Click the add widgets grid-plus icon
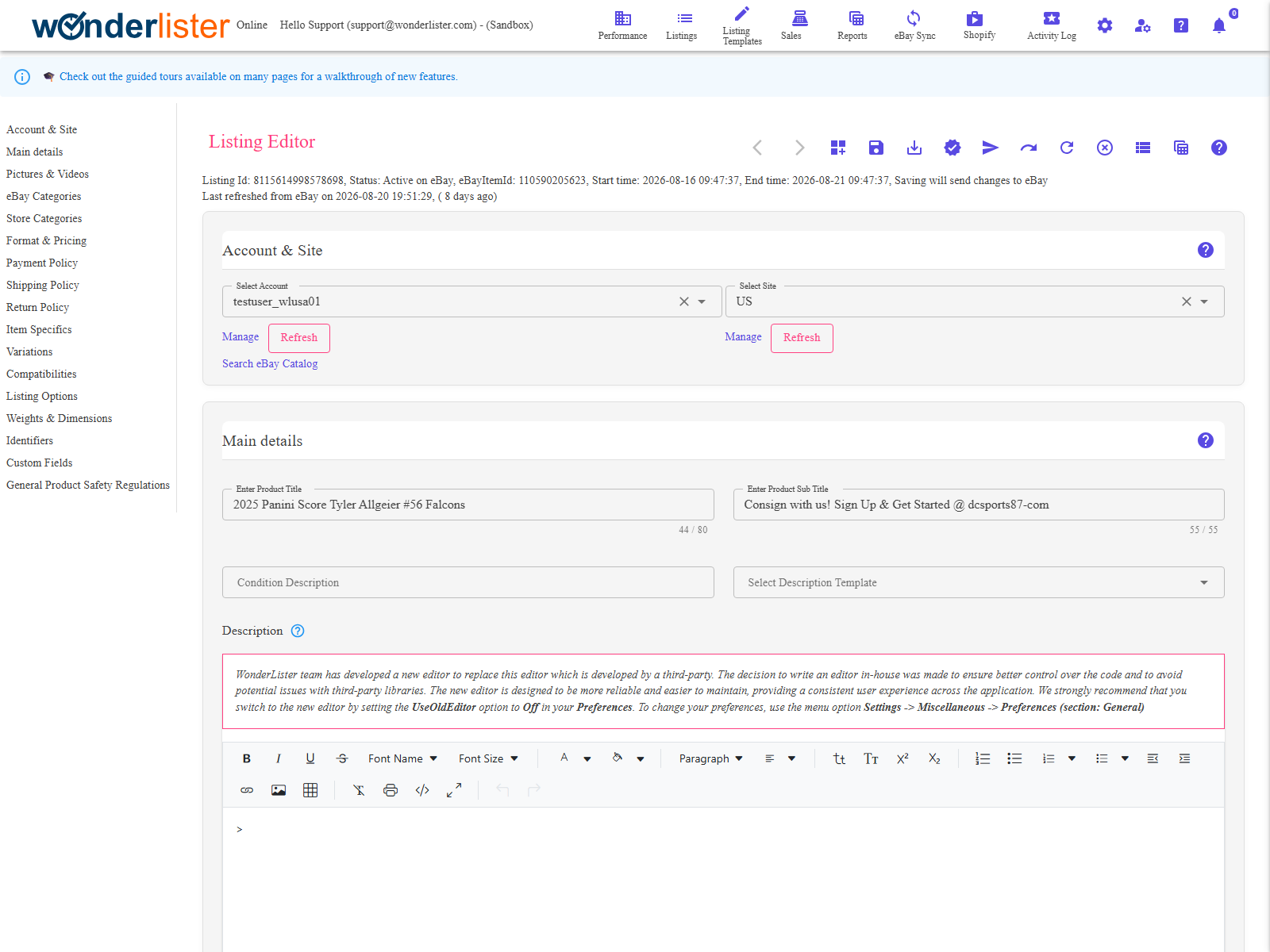Screen dimensions: 1270x952 [838, 148]
